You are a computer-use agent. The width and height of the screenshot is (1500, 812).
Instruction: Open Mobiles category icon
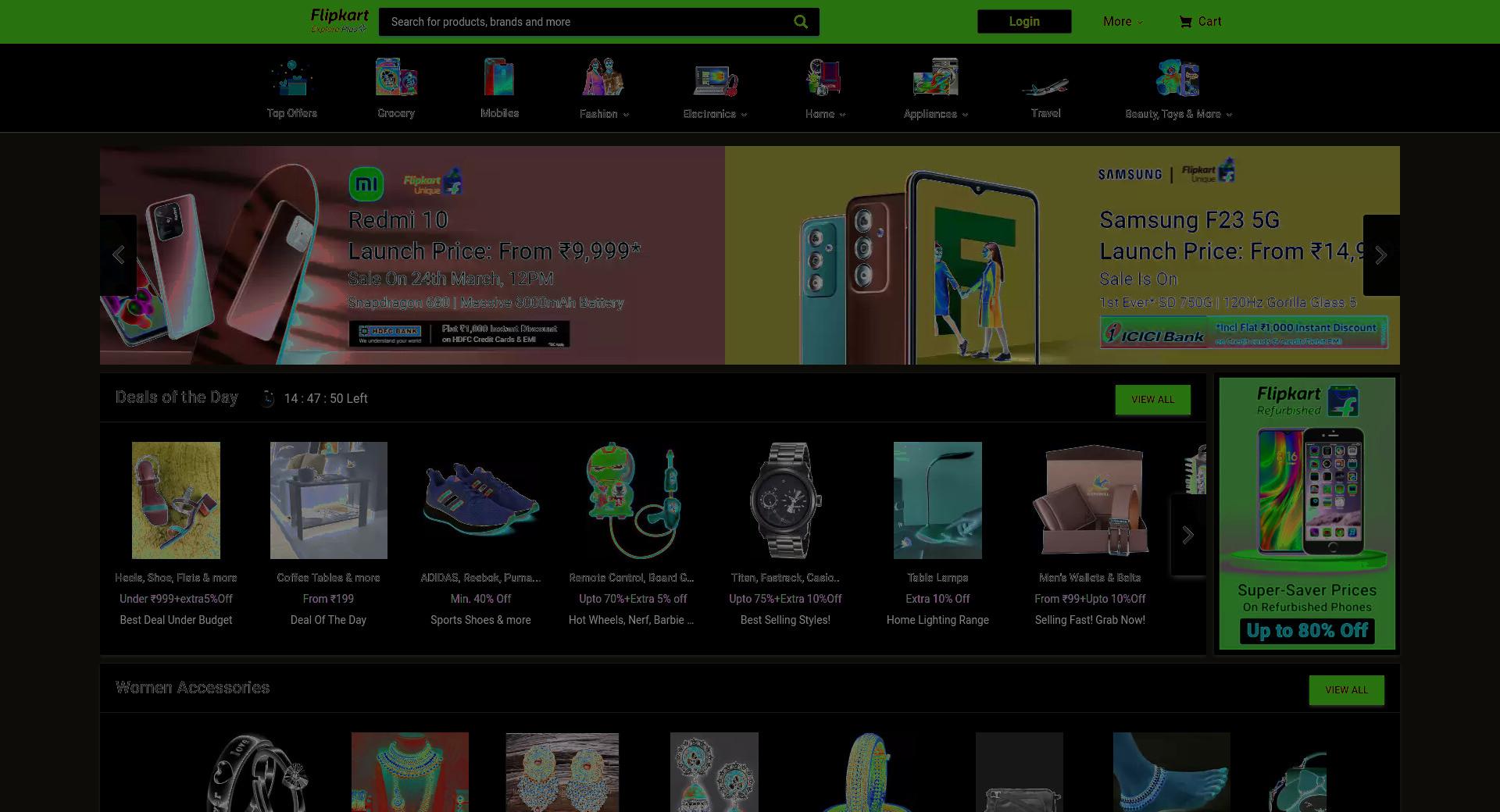(x=499, y=78)
